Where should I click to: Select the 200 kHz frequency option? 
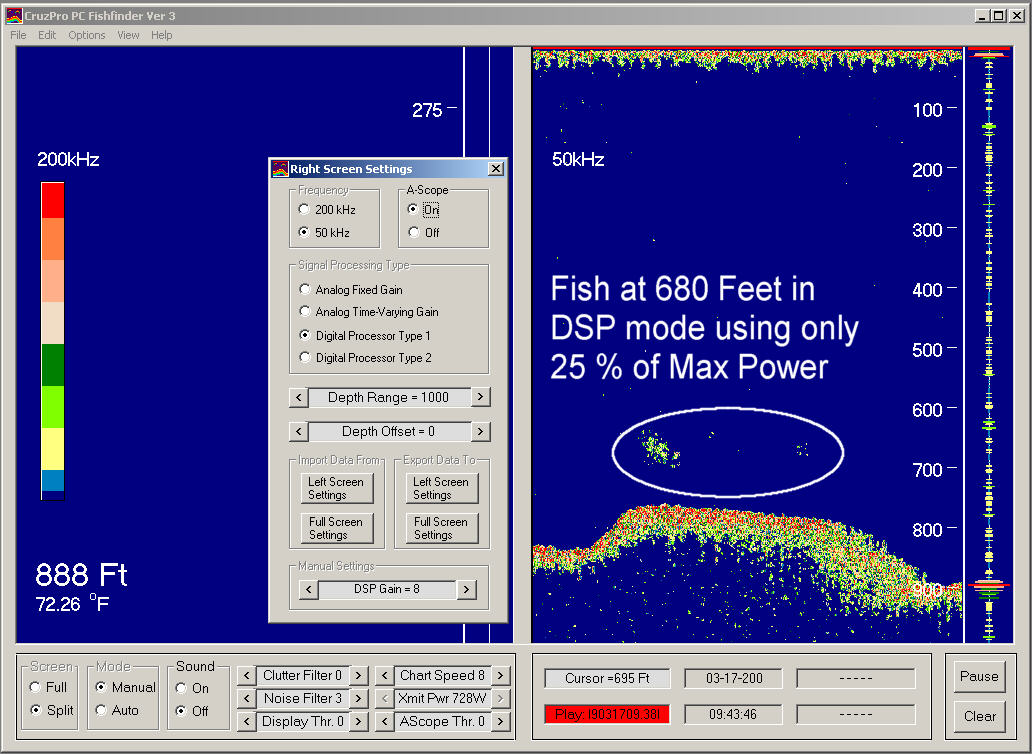[x=305, y=210]
